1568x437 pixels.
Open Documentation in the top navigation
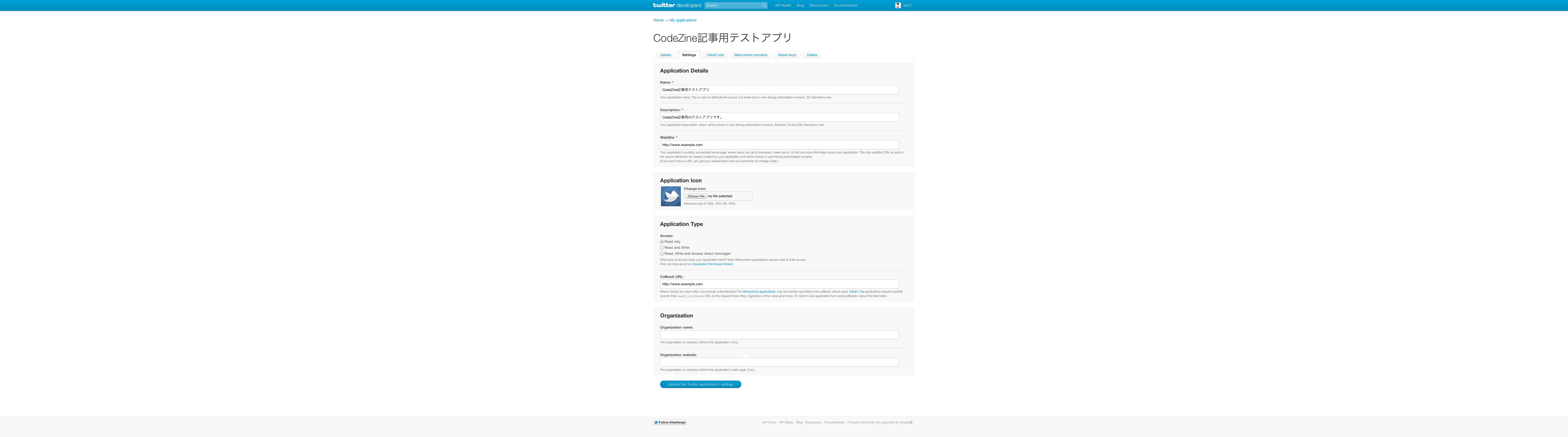pyautogui.click(x=846, y=5)
